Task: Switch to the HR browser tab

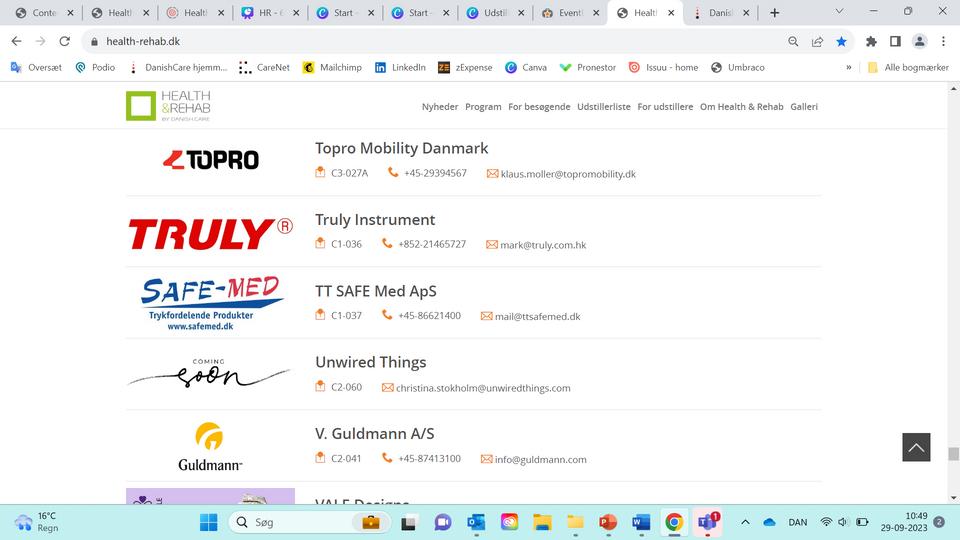Action: [271, 13]
